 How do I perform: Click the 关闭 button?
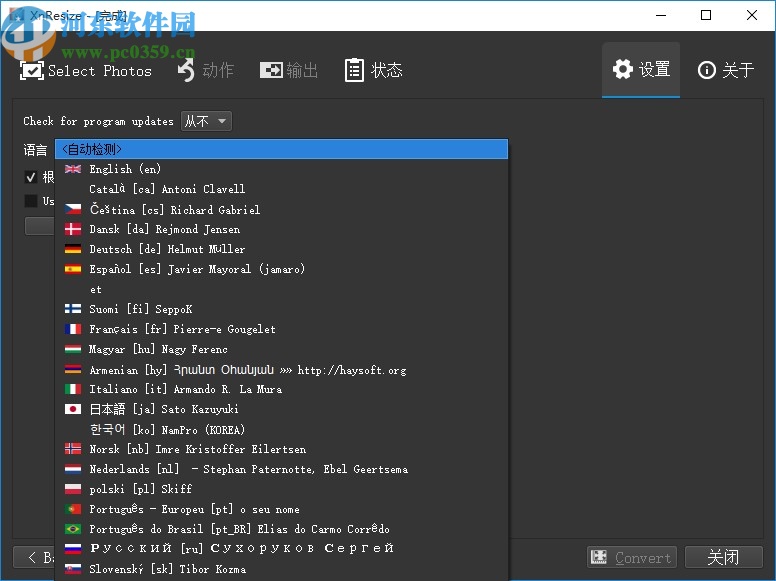pos(724,557)
